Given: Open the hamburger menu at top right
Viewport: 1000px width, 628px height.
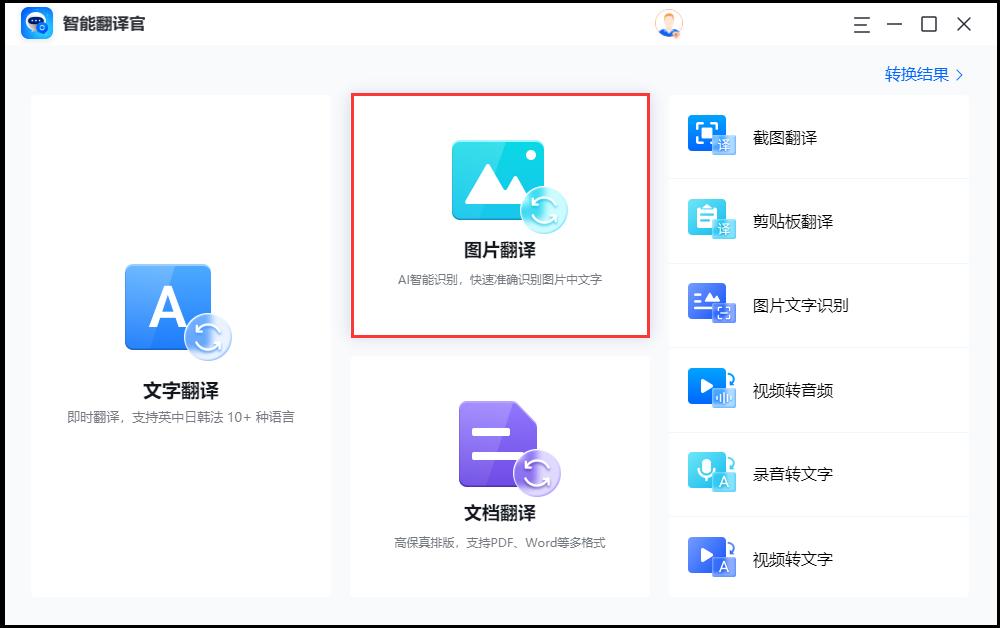Looking at the screenshot, I should pyautogui.click(x=861, y=25).
